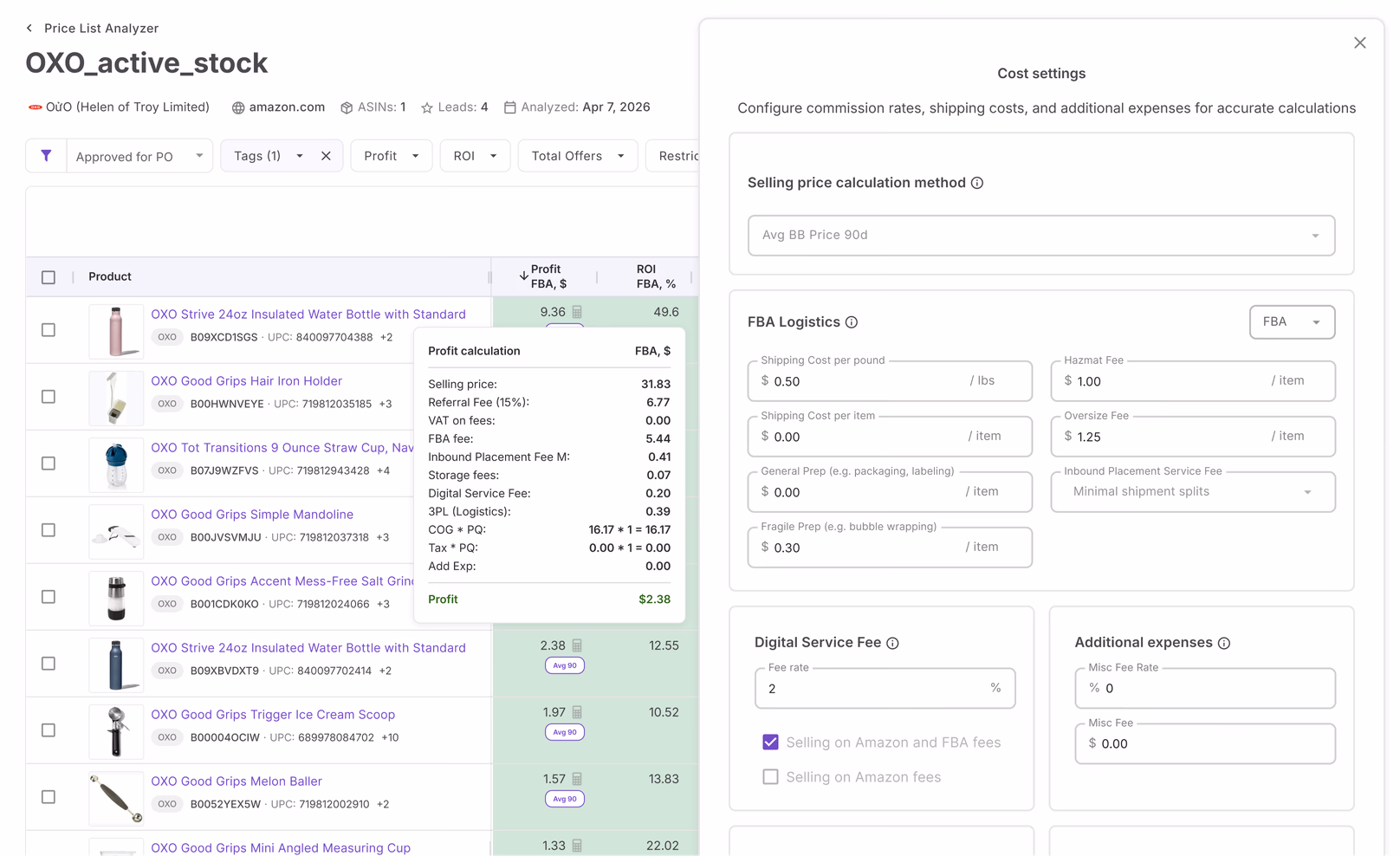The width and height of the screenshot is (1400, 856).
Task: Tick checkbox for pink OXO Strive Water Bottle
Action: 49,330
